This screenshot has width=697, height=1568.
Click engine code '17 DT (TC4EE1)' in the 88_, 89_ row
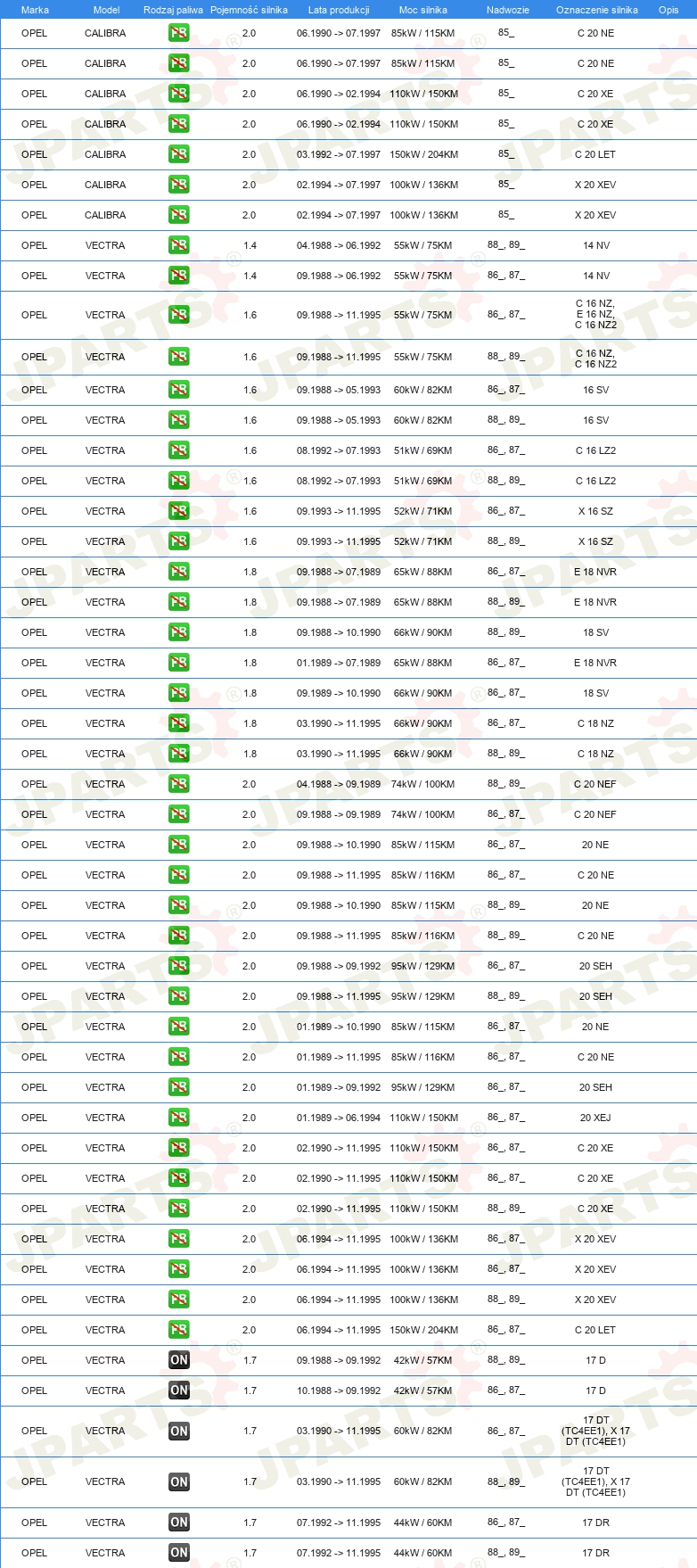click(595, 1481)
